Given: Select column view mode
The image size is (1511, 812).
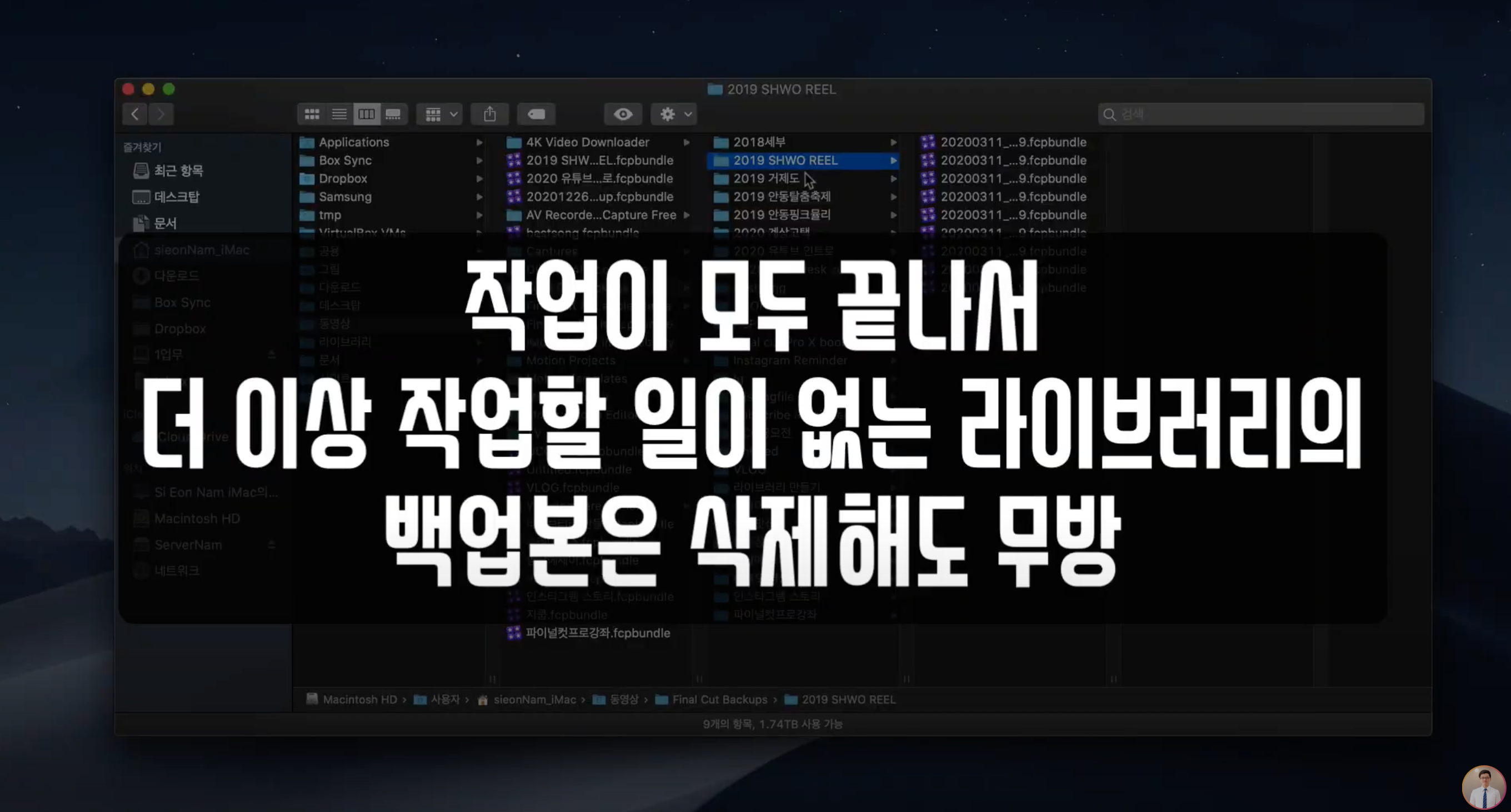Looking at the screenshot, I should (x=367, y=114).
